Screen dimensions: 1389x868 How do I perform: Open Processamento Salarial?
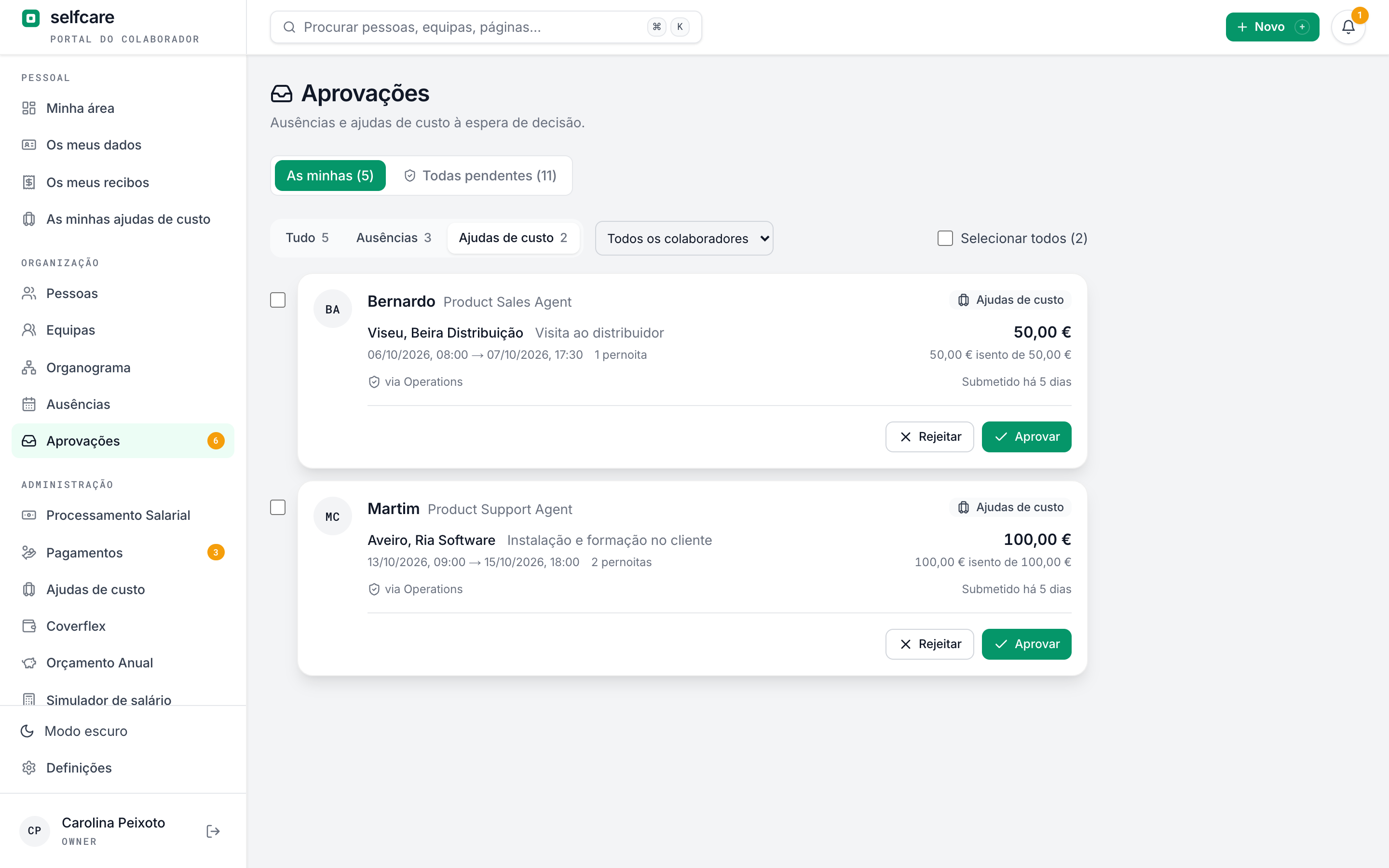pyautogui.click(x=123, y=515)
